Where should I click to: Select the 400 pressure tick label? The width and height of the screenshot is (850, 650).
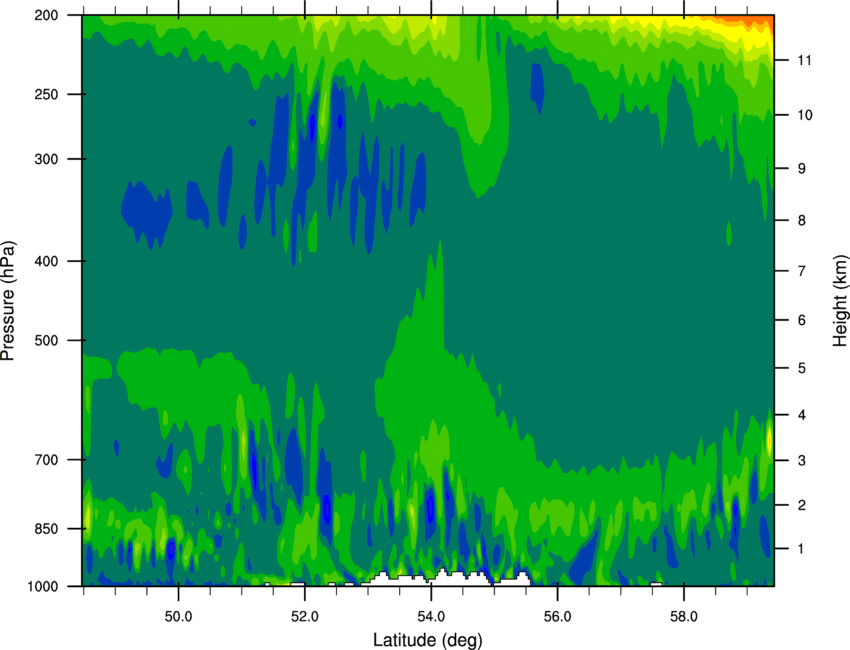tap(46, 261)
